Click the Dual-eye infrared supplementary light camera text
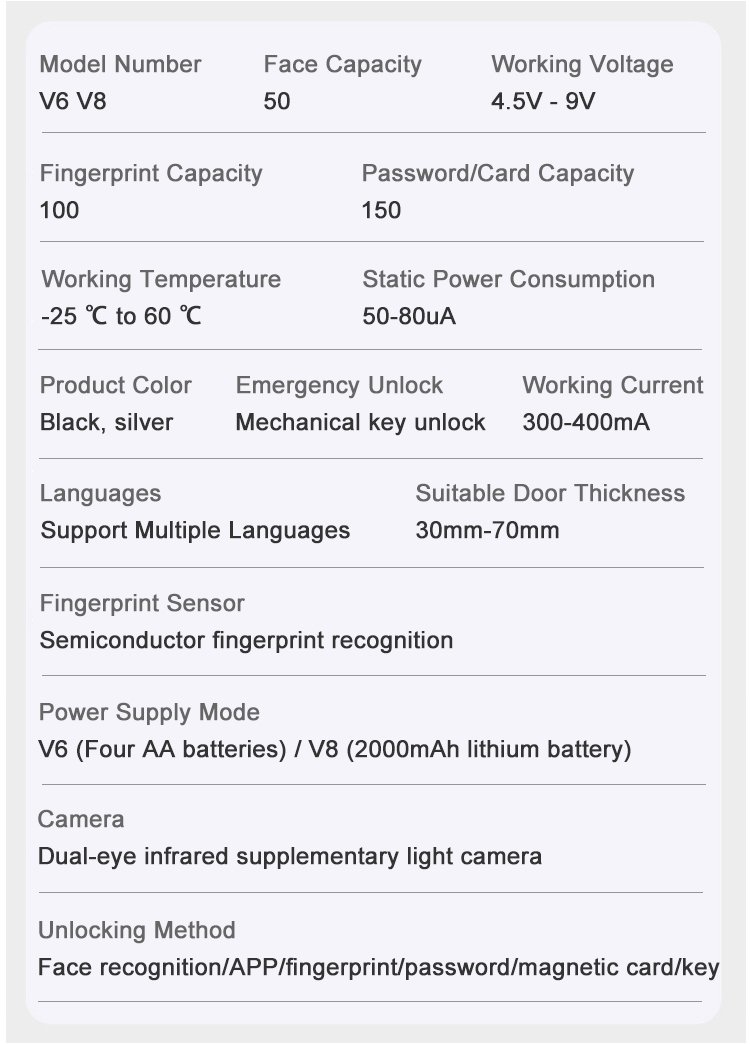750x1044 pixels. pos(290,857)
